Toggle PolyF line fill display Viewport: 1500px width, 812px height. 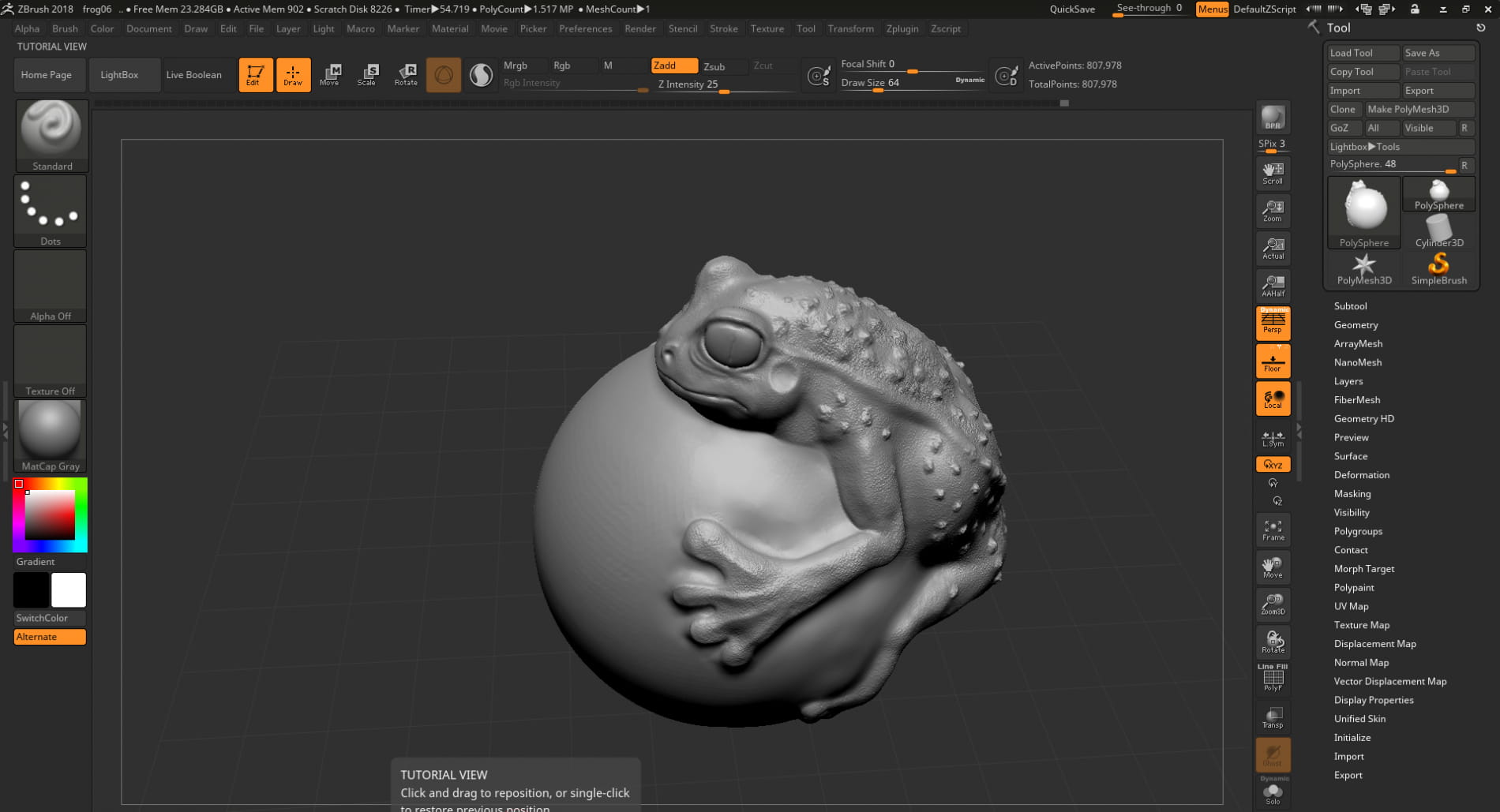tap(1273, 679)
